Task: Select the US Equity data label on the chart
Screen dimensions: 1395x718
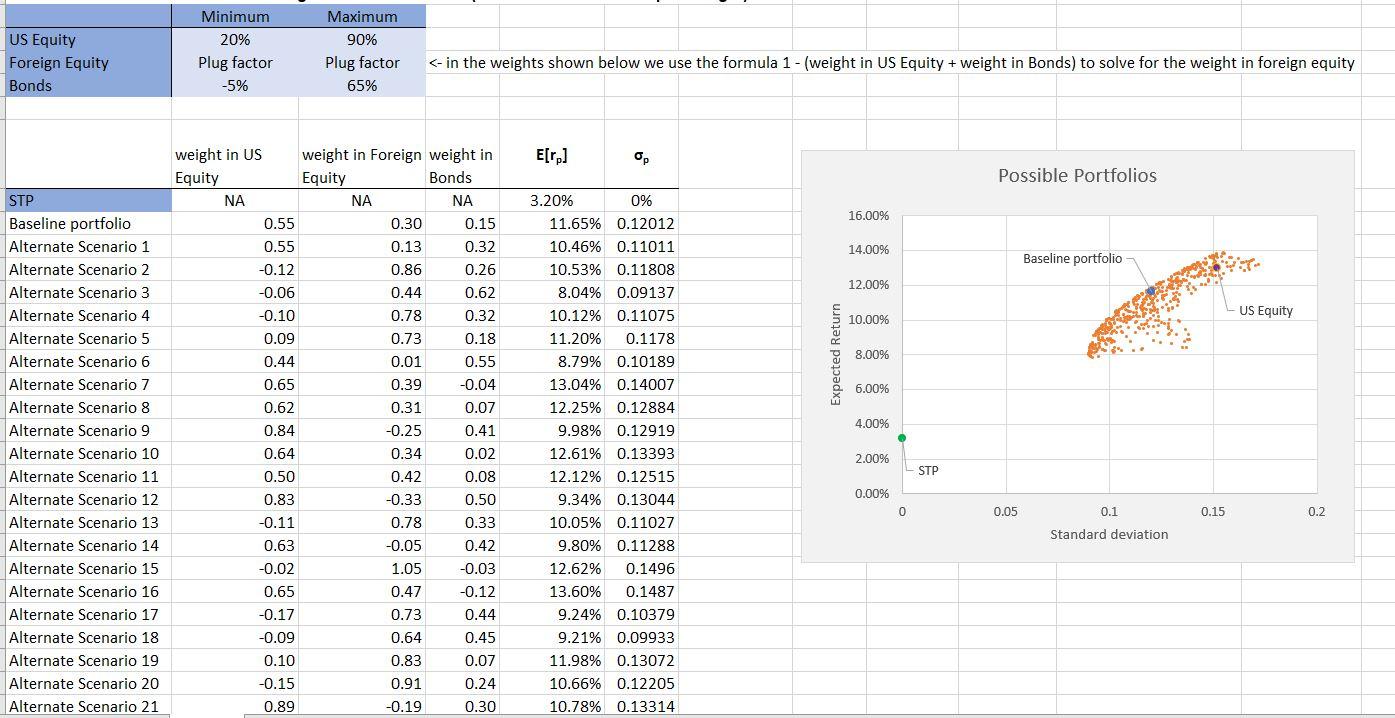Action: click(x=1263, y=311)
